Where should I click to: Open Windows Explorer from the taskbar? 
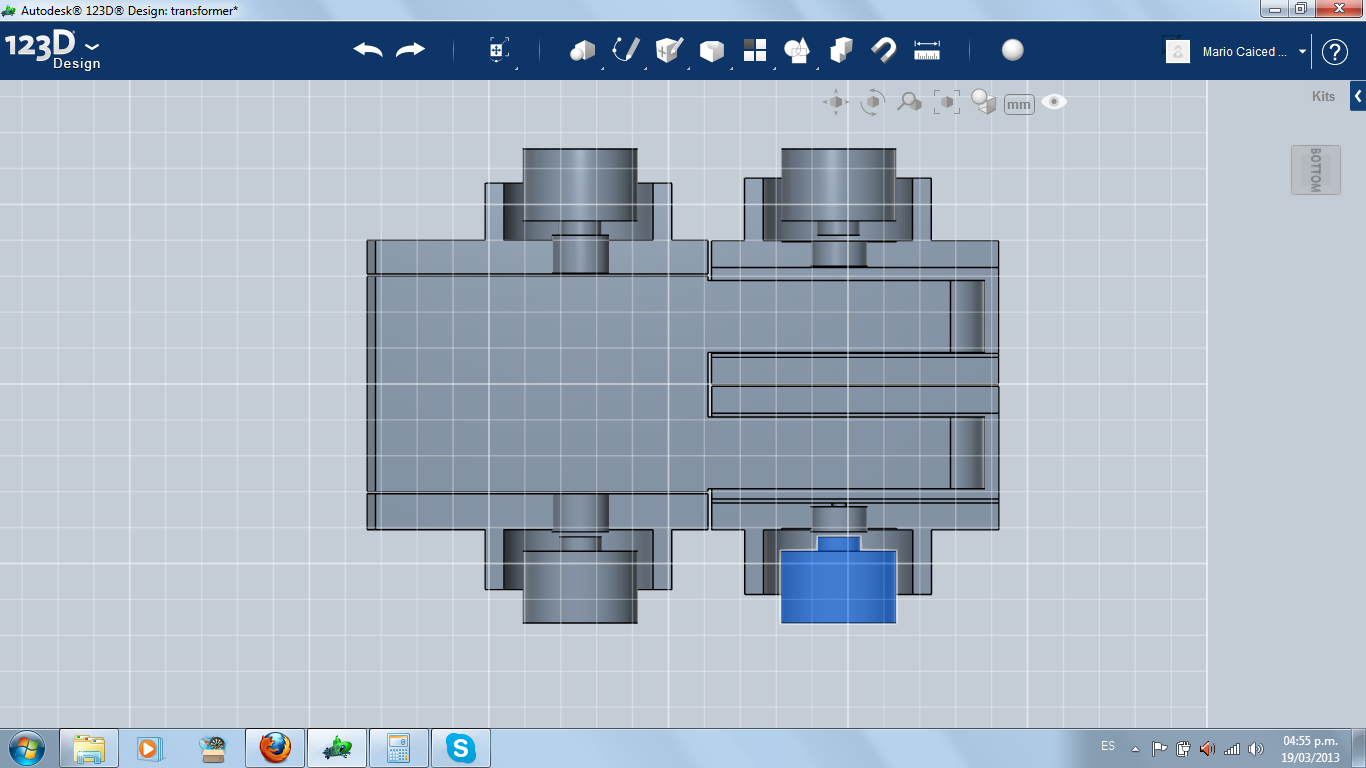(x=89, y=748)
